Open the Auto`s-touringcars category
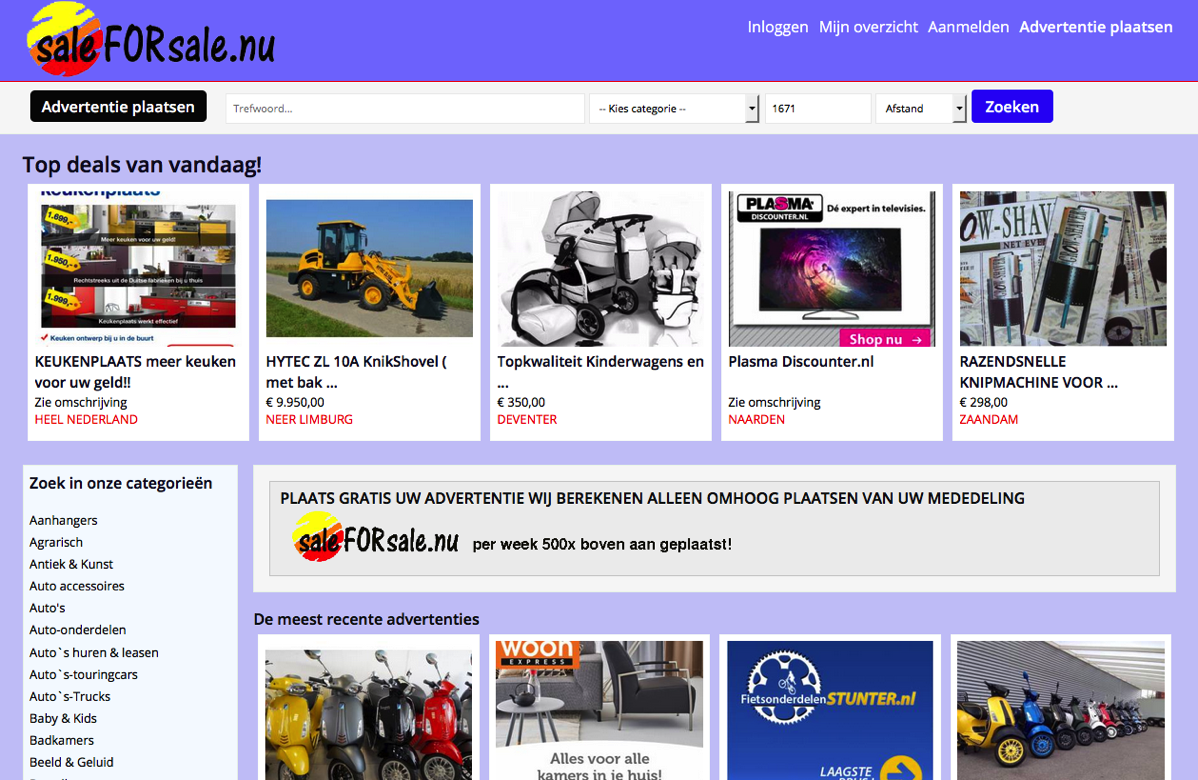The image size is (1198, 780). point(83,675)
